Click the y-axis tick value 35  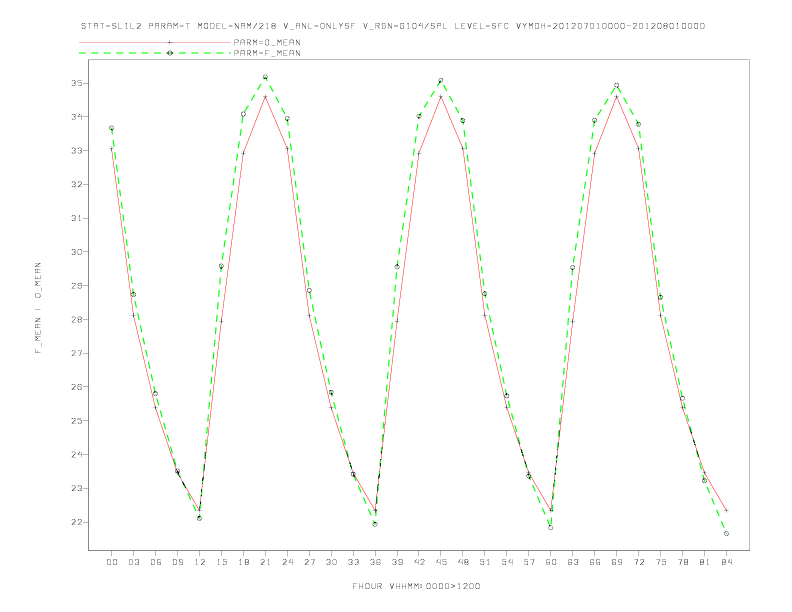[76, 83]
